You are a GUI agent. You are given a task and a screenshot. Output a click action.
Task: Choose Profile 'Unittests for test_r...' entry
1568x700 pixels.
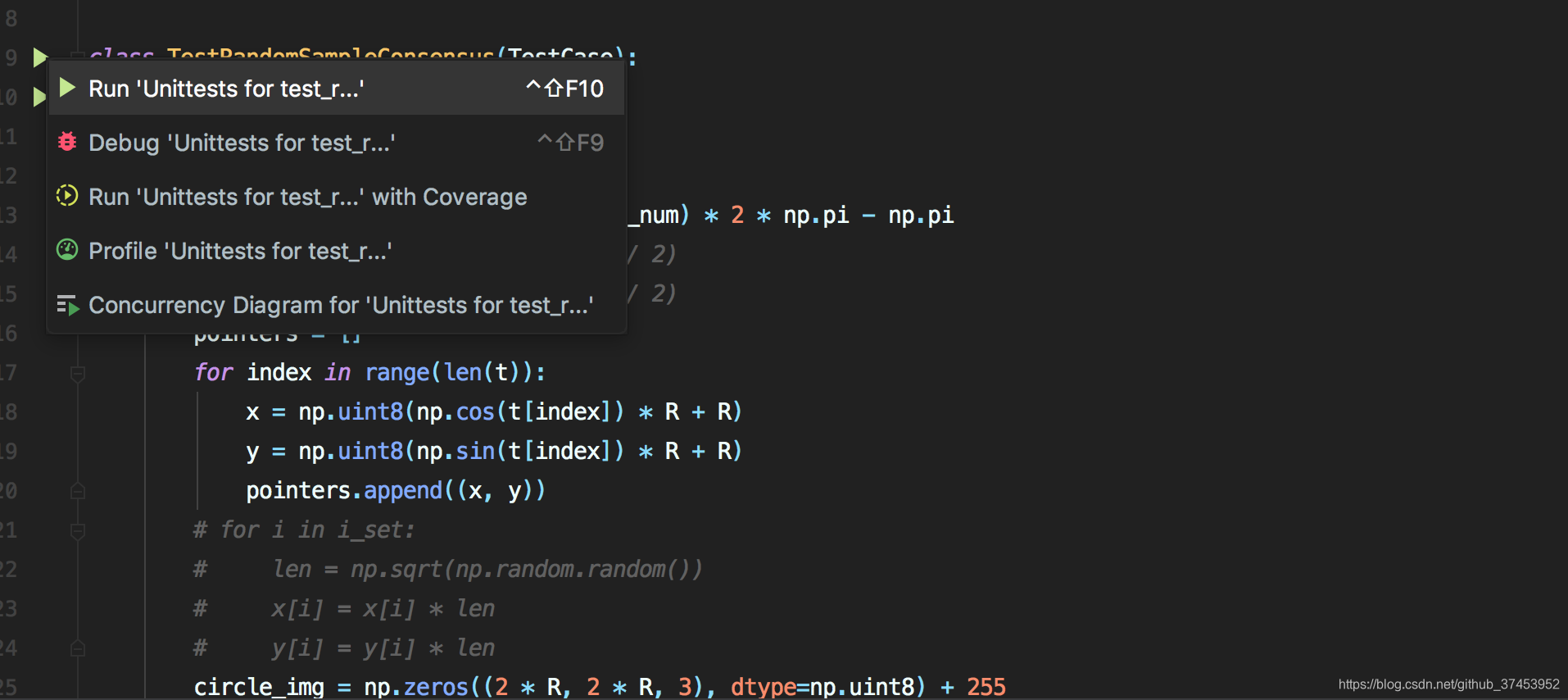click(337, 250)
